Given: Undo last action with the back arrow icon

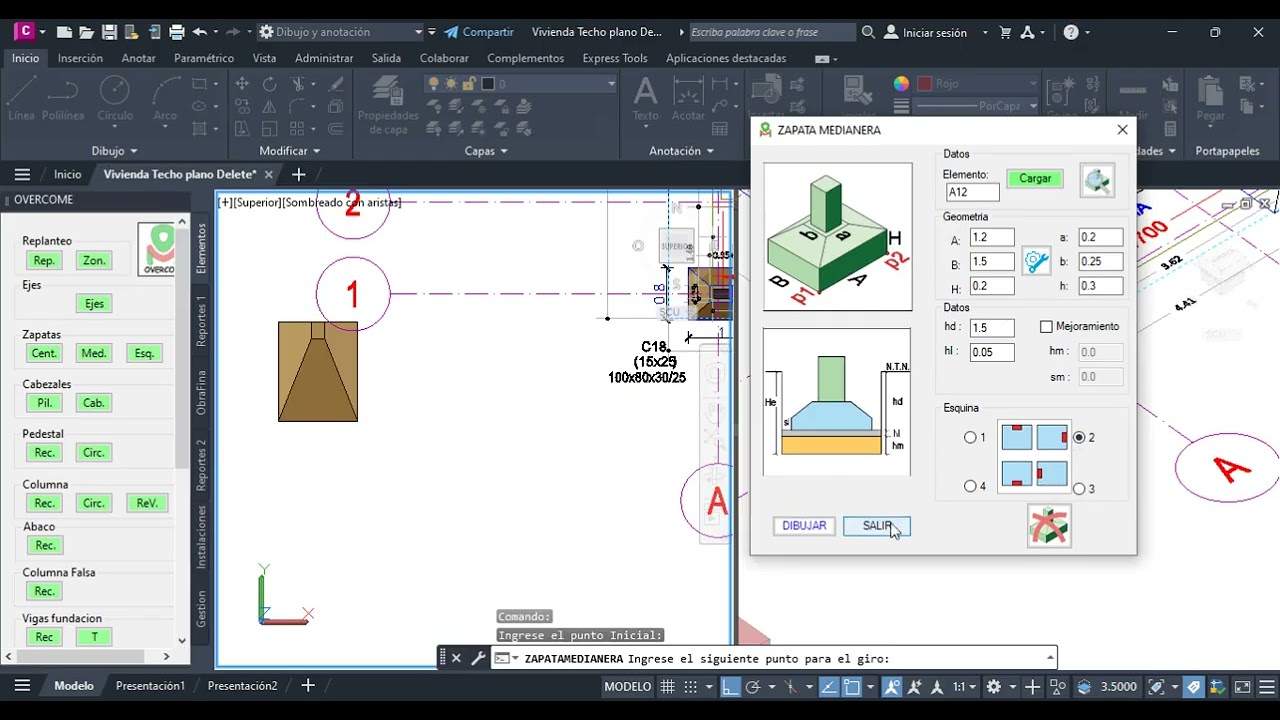Looking at the screenshot, I should click(199, 32).
